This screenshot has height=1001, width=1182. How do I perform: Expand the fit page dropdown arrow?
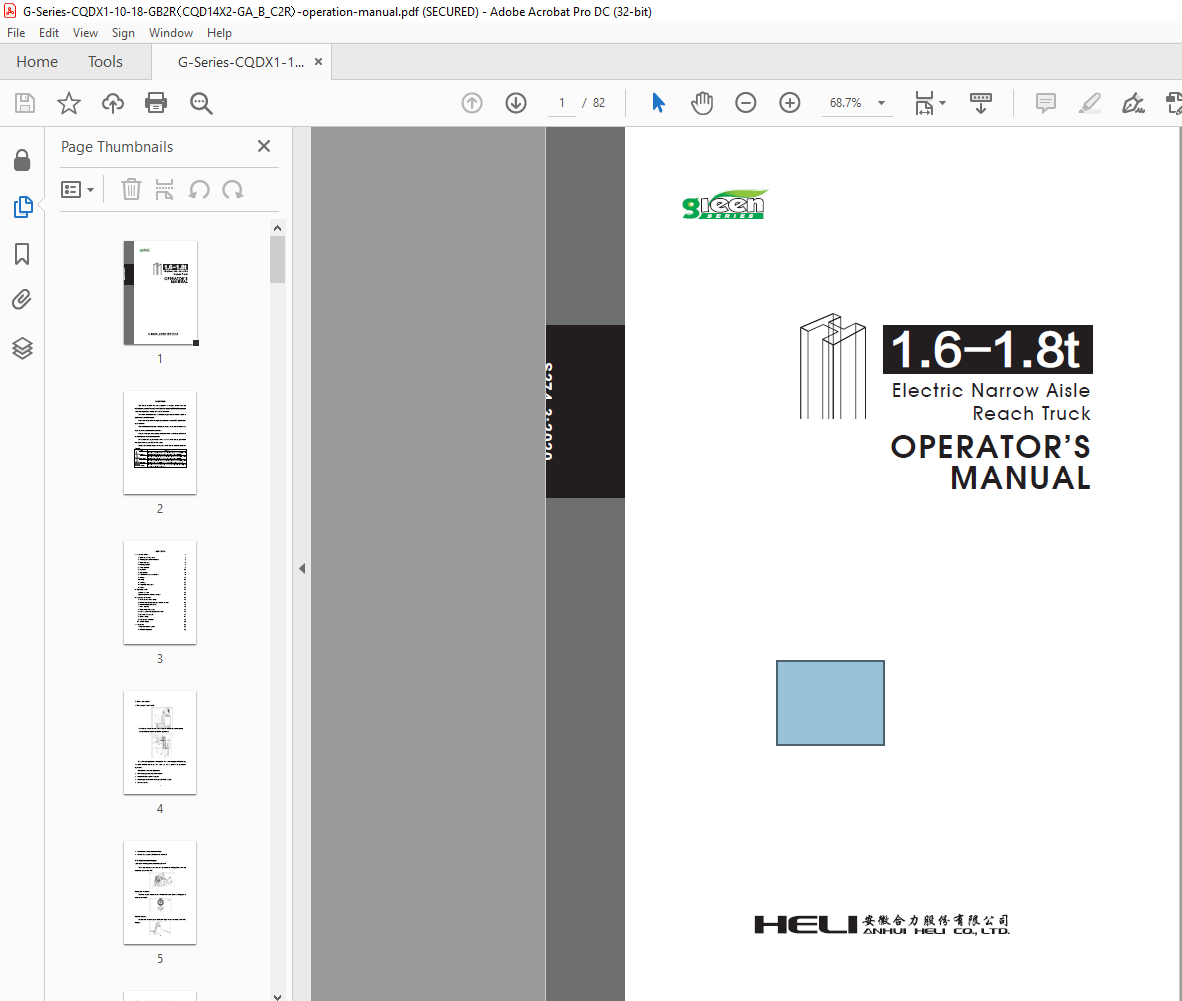(x=942, y=103)
